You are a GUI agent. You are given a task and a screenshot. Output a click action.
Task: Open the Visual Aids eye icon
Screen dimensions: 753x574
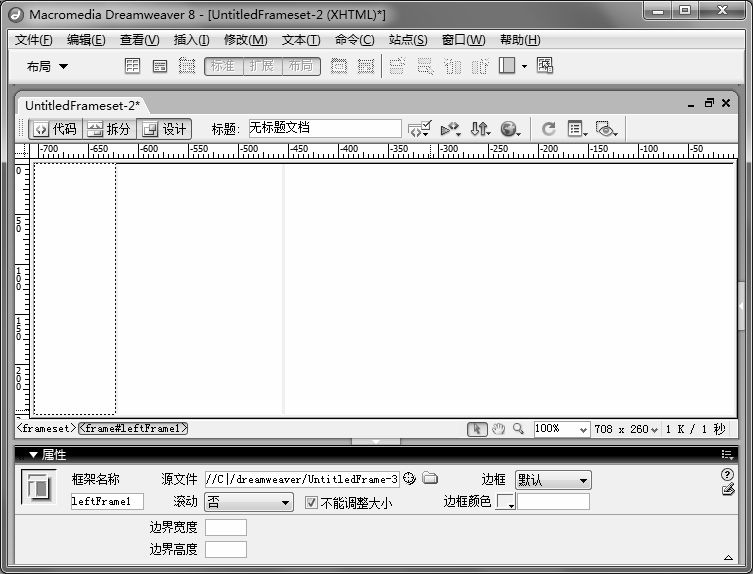click(606, 129)
